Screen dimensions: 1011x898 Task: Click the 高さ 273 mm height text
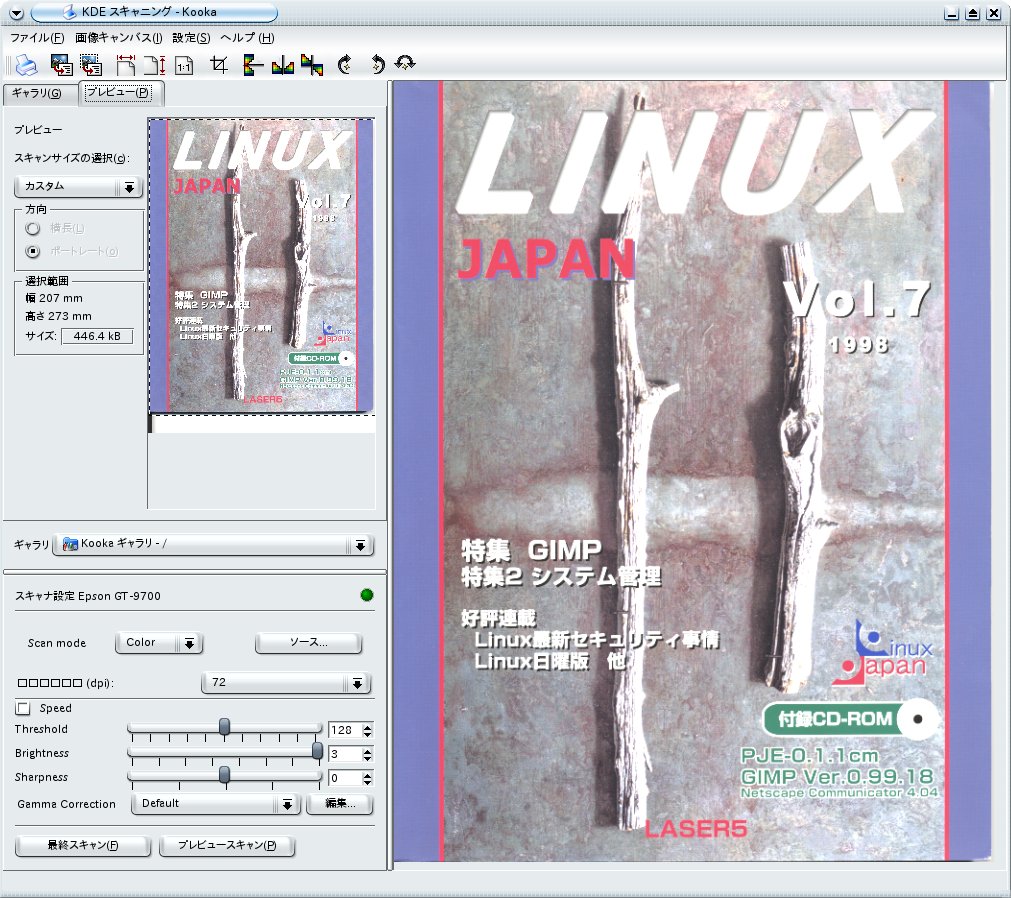pyautogui.click(x=58, y=317)
